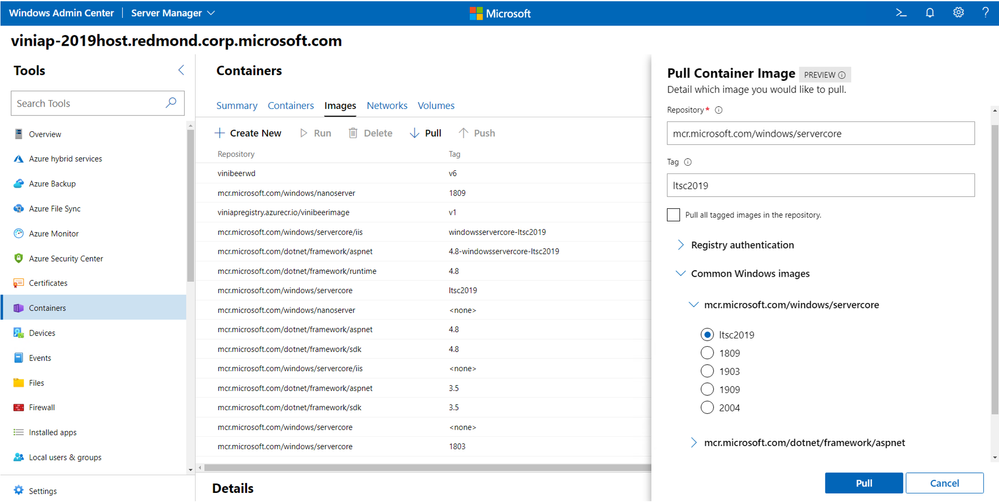Click the blue Pull button

click(864, 483)
